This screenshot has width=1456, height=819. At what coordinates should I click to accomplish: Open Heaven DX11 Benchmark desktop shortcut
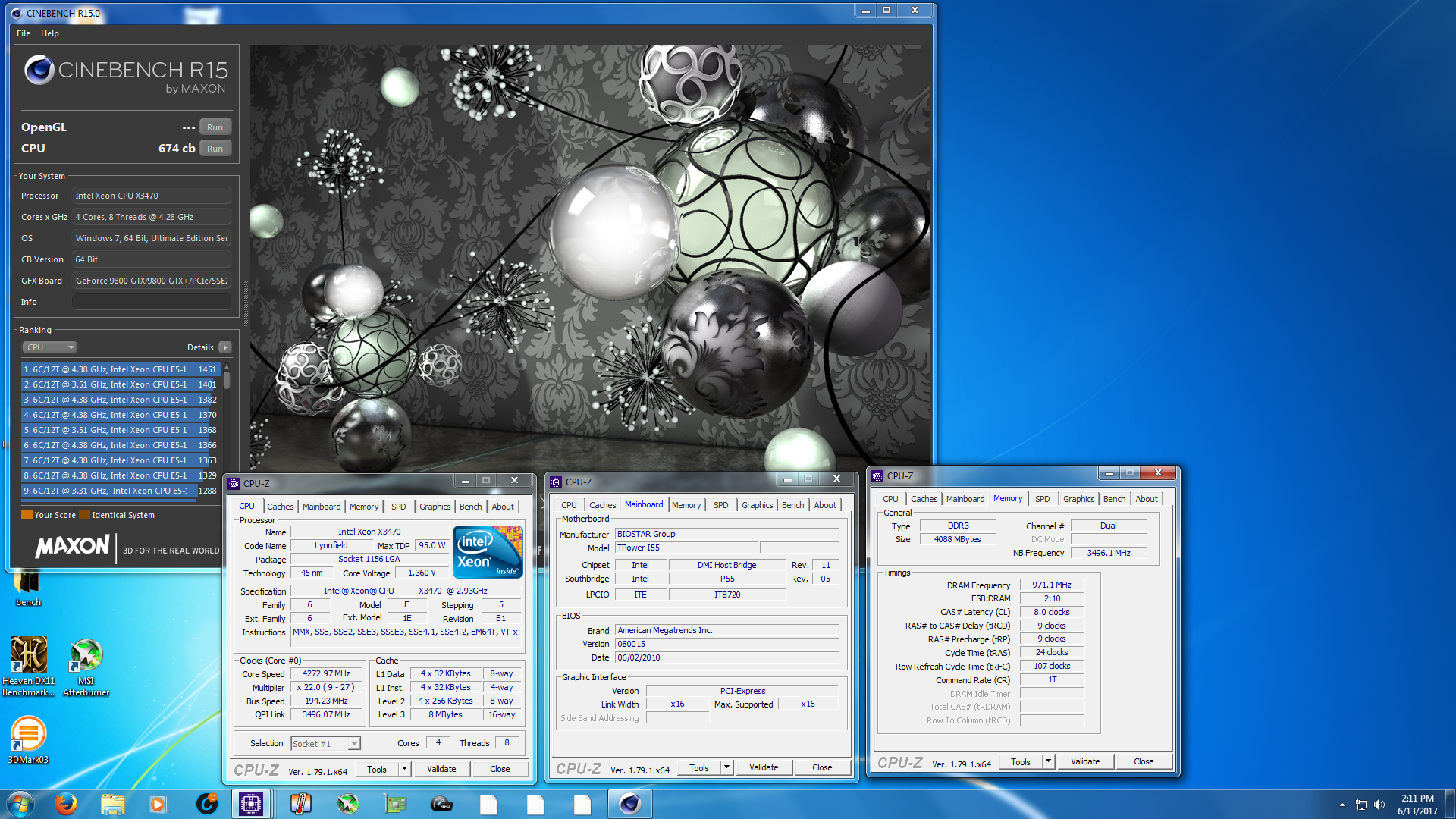coord(28,666)
